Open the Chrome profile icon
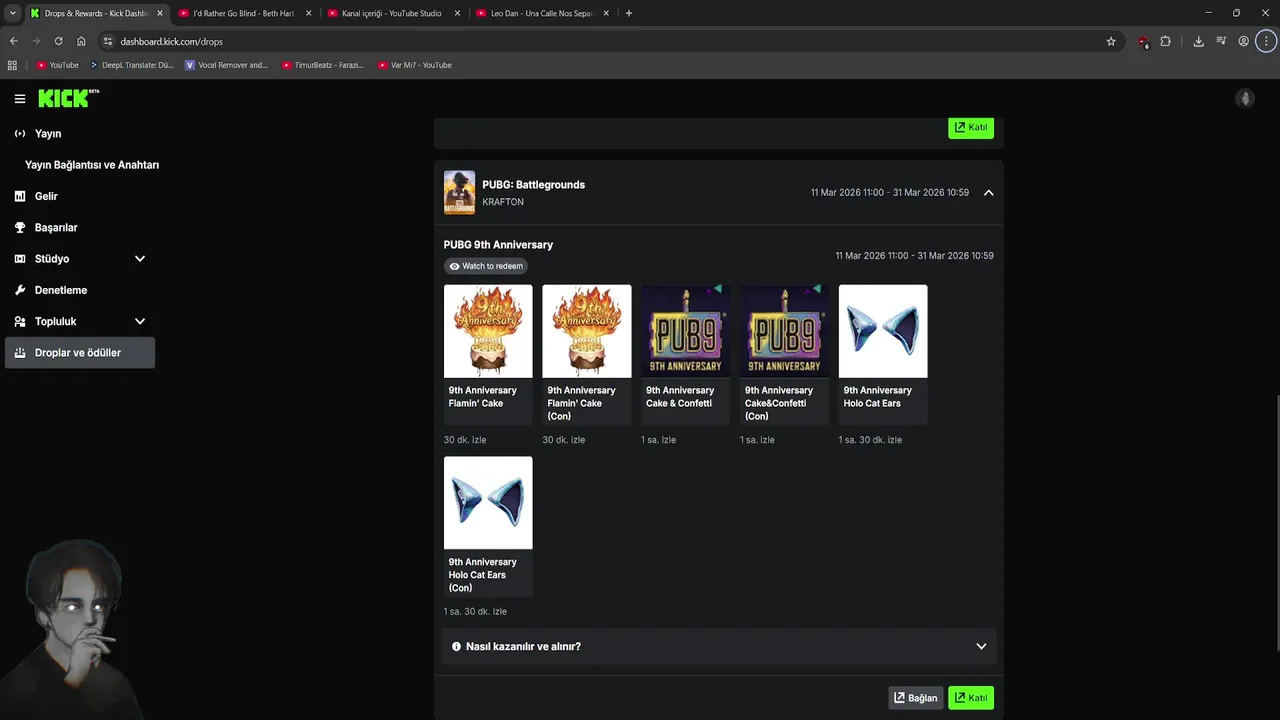Image resolution: width=1280 pixels, height=720 pixels. (x=1244, y=41)
